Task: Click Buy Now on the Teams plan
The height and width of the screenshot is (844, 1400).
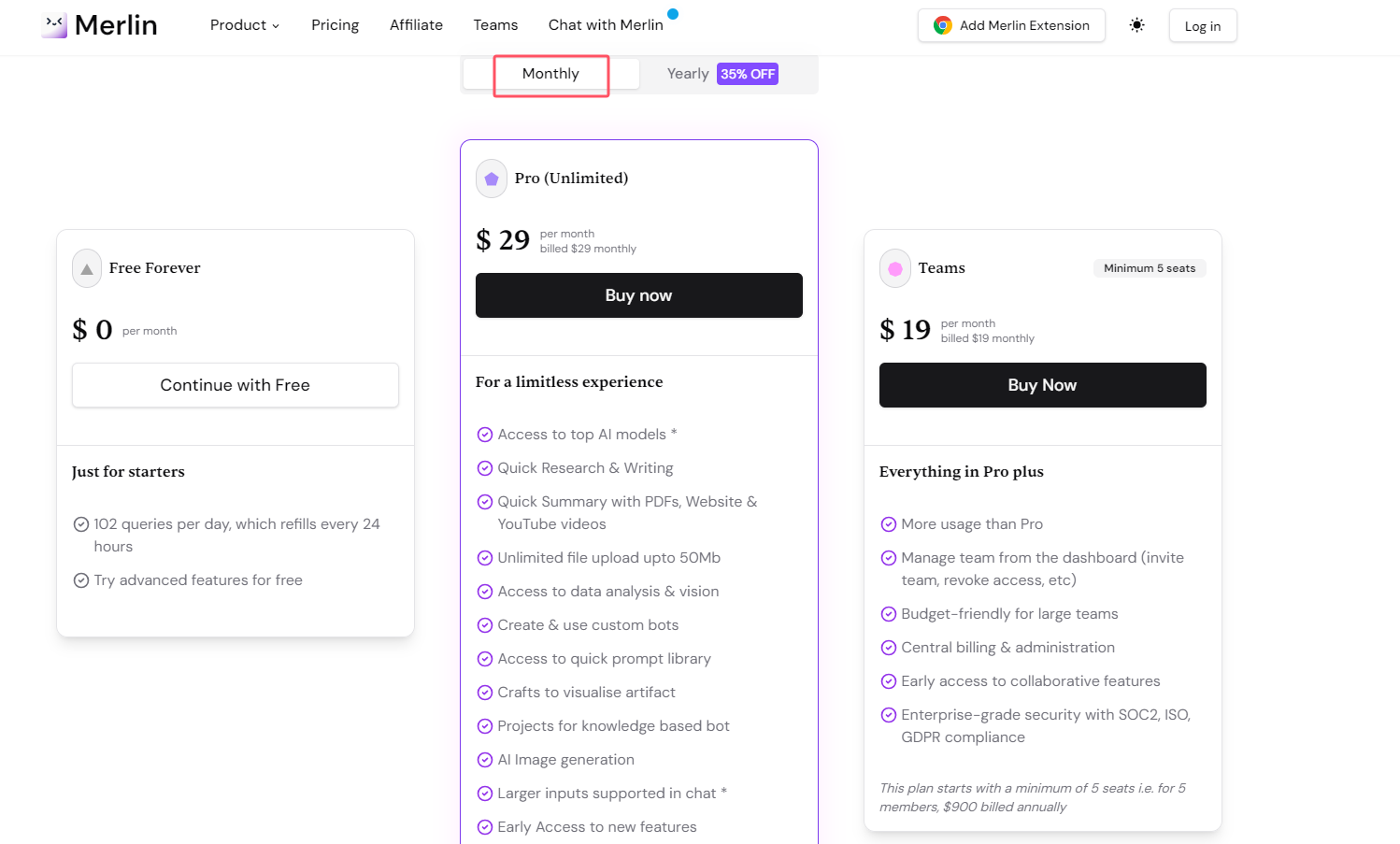Action: 1043,385
